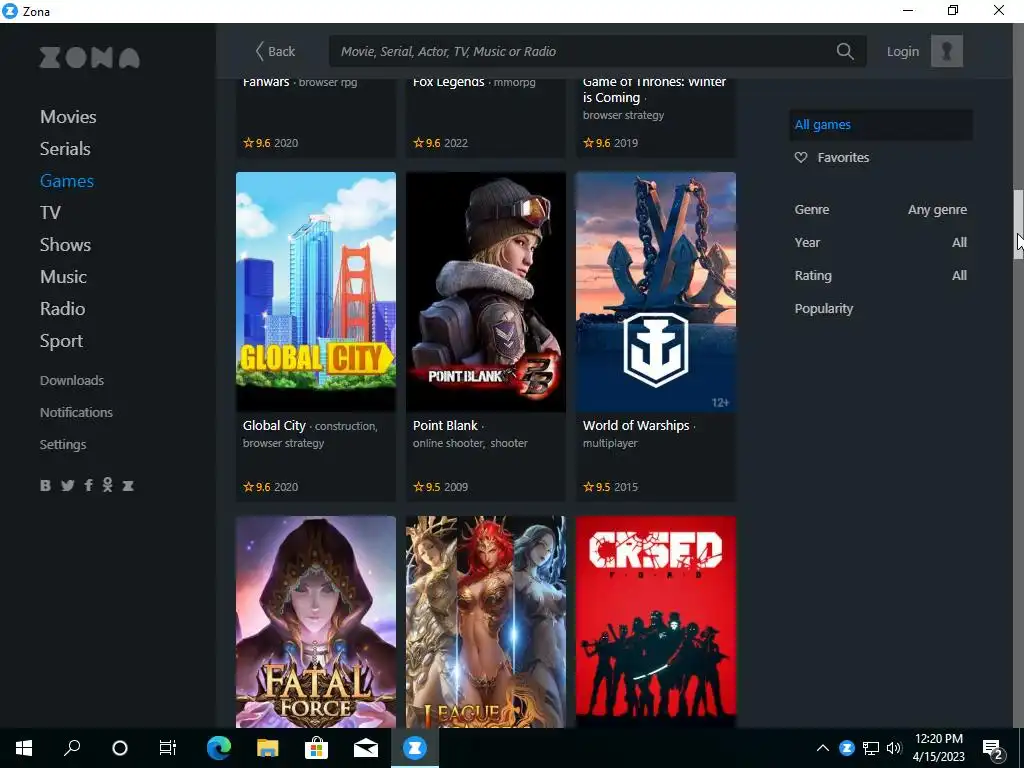Click the vertical scrollbar thumb
This screenshot has height=768, width=1024.
pos(1018,225)
